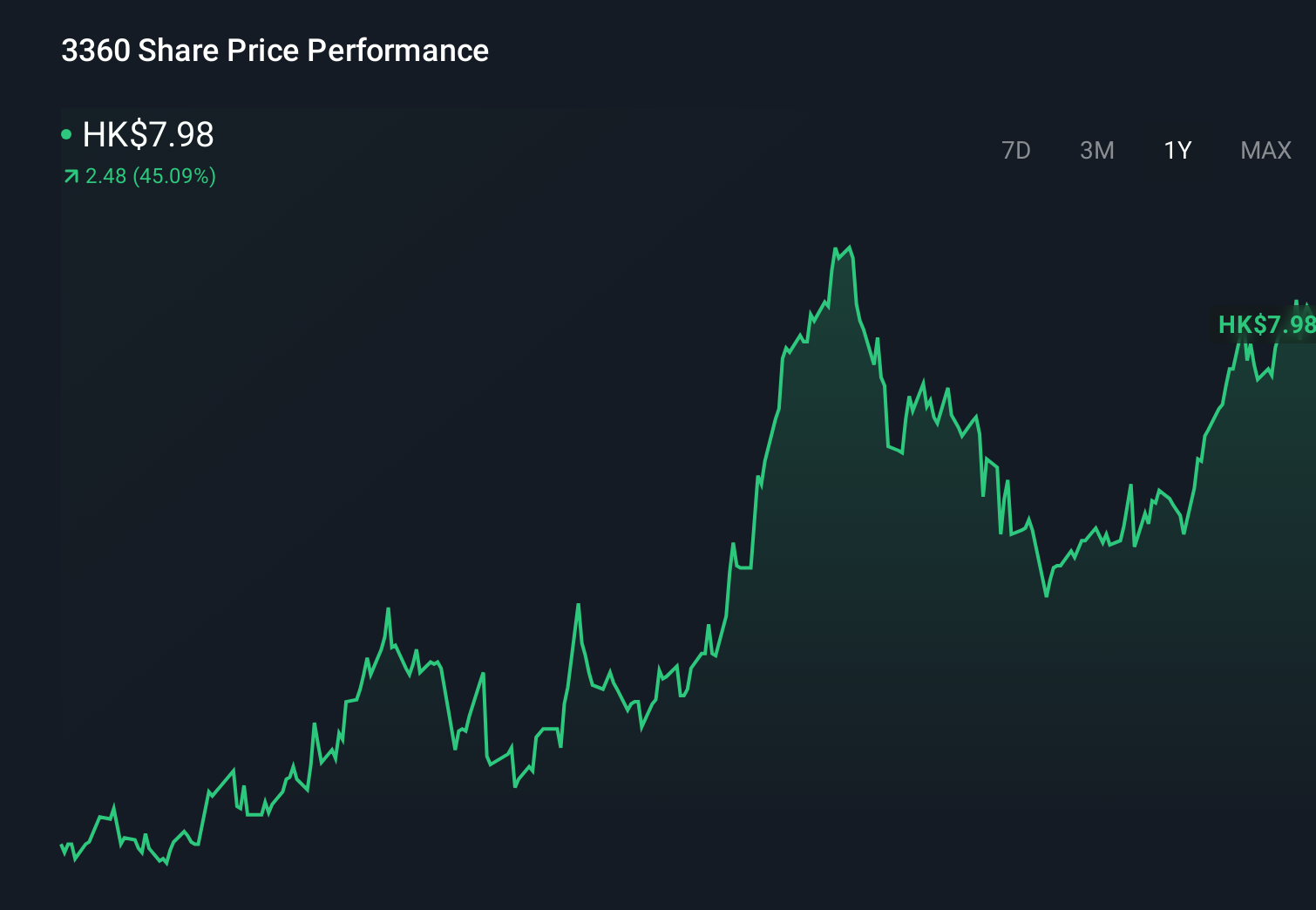The image size is (1316, 910).
Task: Select the 1Y time range
Action: (1177, 150)
